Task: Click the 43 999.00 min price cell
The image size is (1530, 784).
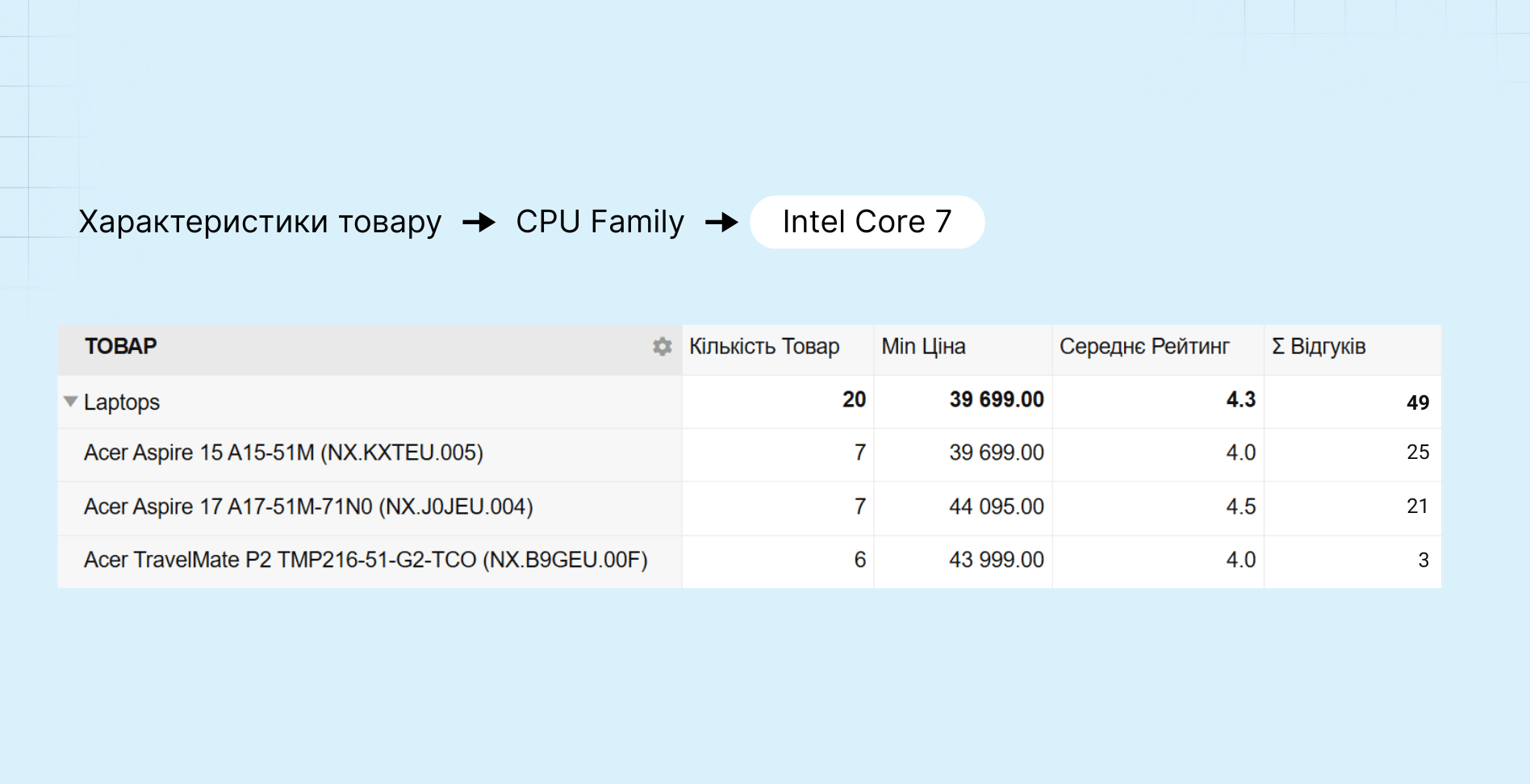Action: pyautogui.click(x=996, y=560)
